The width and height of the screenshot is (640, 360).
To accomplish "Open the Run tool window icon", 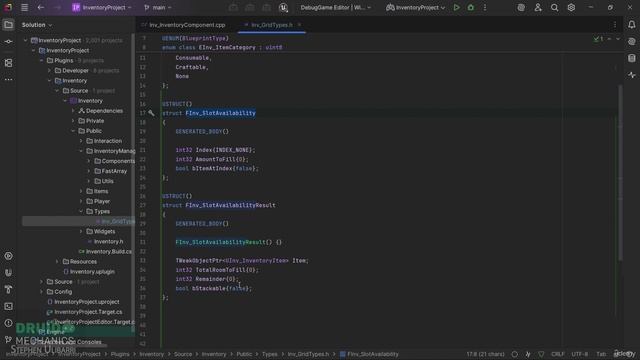I will (x=8, y=256).
